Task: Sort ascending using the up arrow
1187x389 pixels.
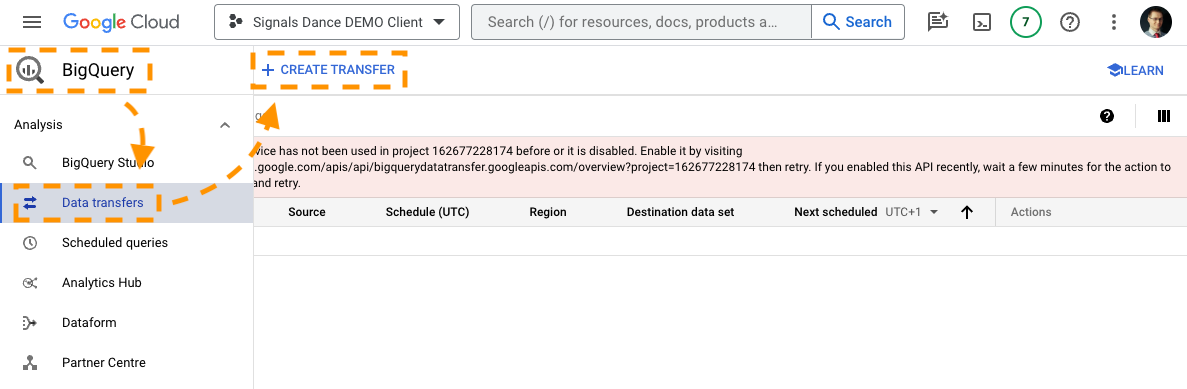Action: click(966, 213)
